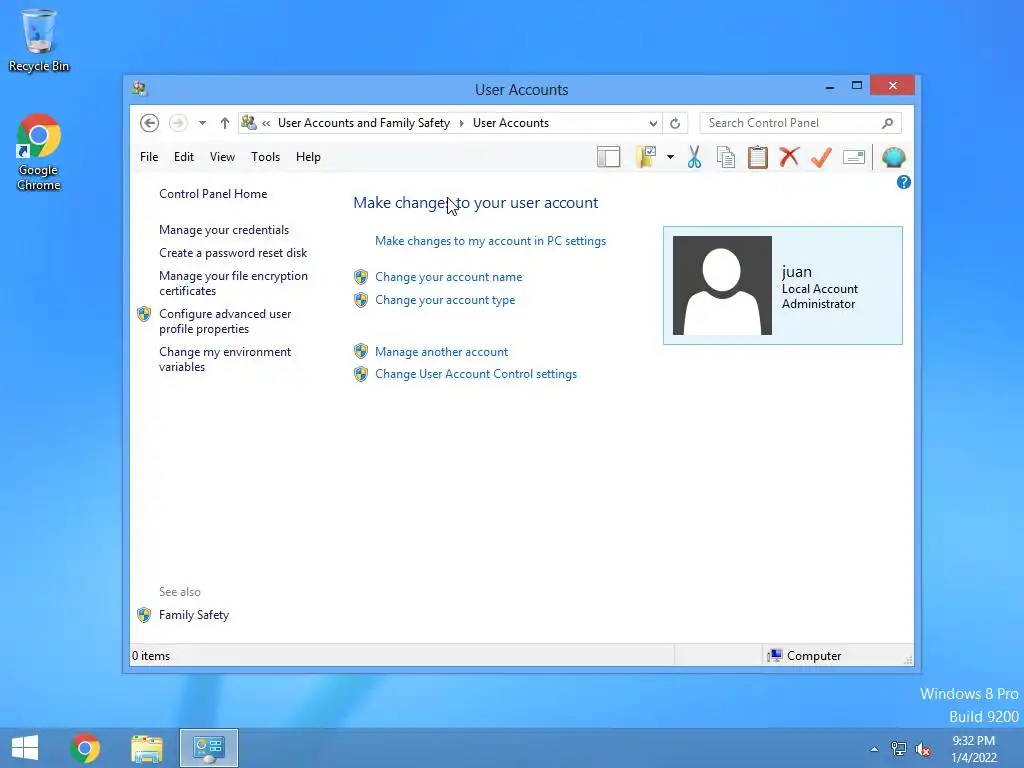Open the blue Help question icon

pos(904,182)
